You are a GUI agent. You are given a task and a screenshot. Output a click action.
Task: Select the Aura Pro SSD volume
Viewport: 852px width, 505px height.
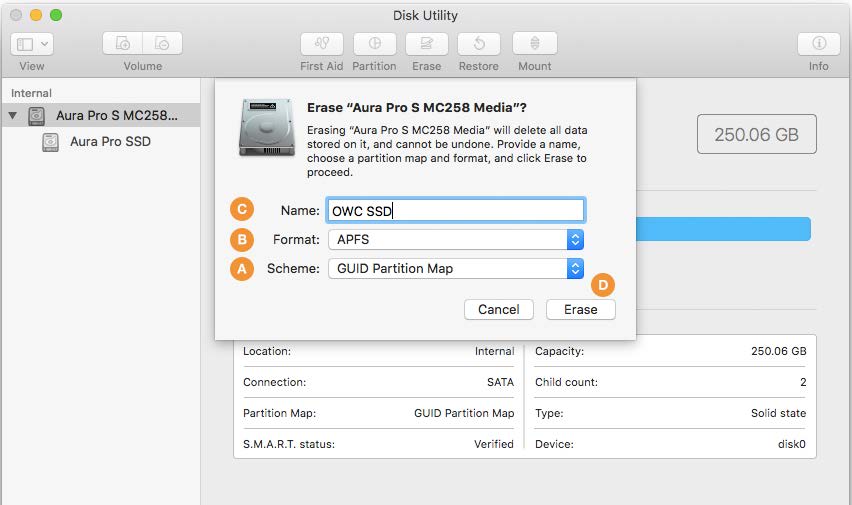coord(110,142)
